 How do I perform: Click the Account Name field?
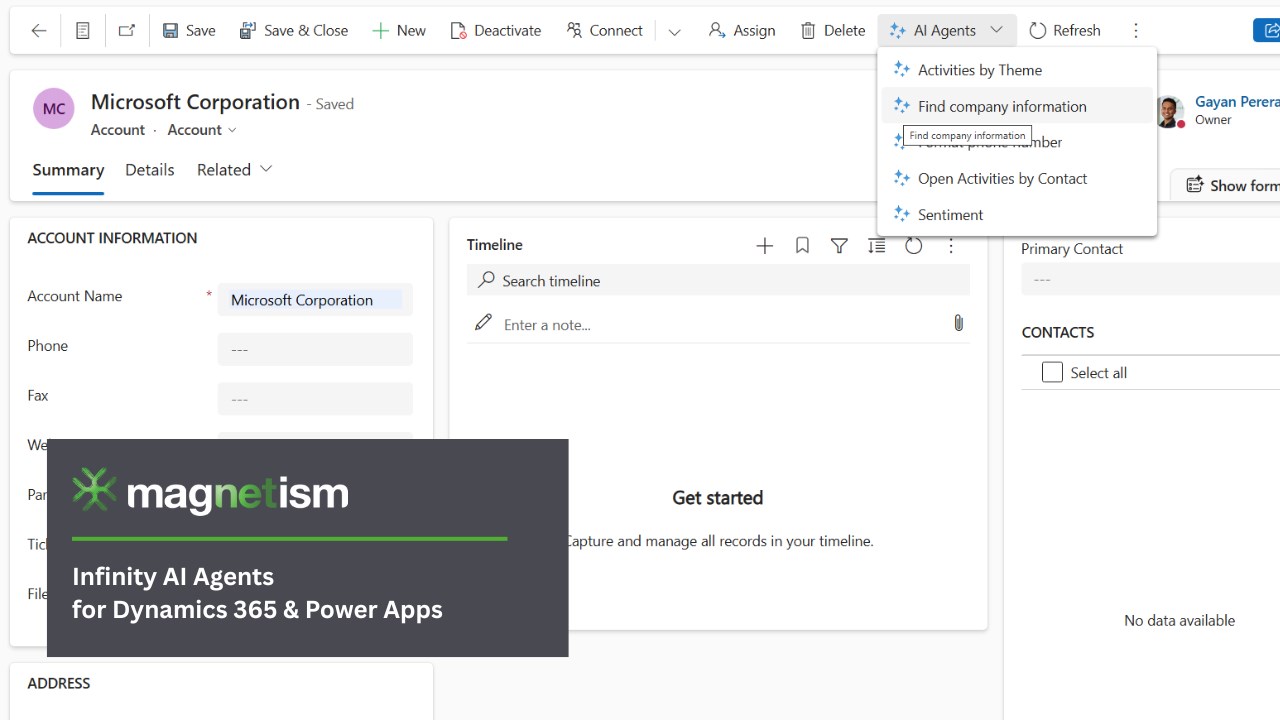coord(315,300)
